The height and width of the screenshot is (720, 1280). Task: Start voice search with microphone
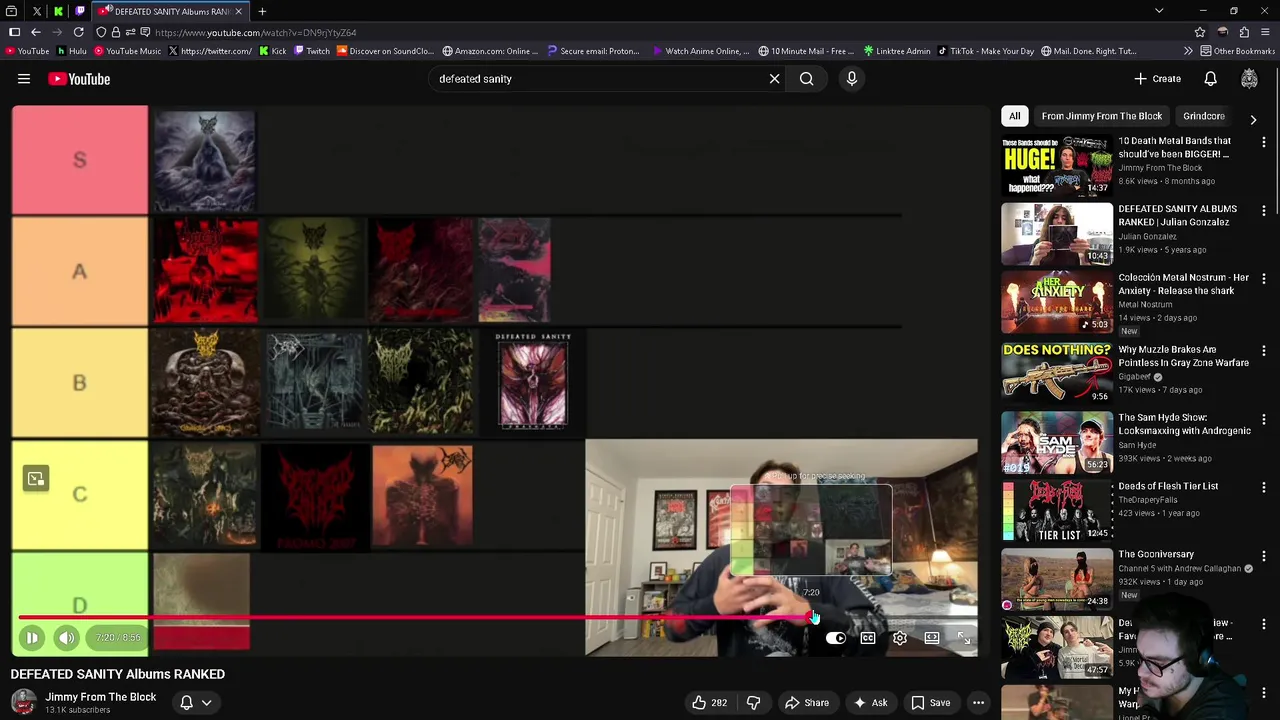pyautogui.click(x=852, y=79)
